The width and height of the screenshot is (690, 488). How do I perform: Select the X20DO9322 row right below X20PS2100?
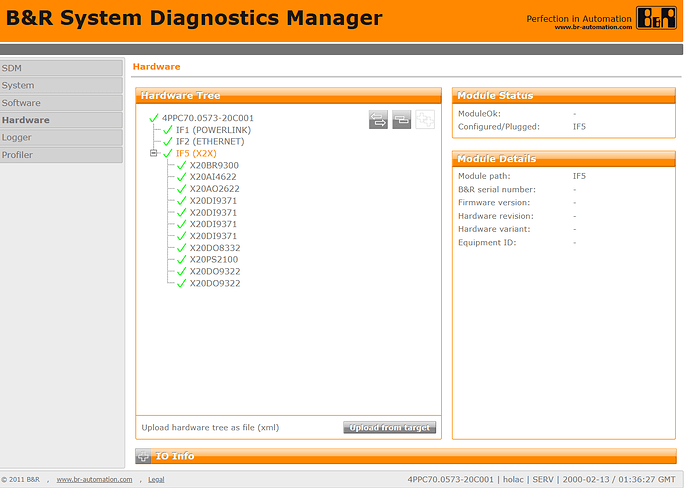215,272
